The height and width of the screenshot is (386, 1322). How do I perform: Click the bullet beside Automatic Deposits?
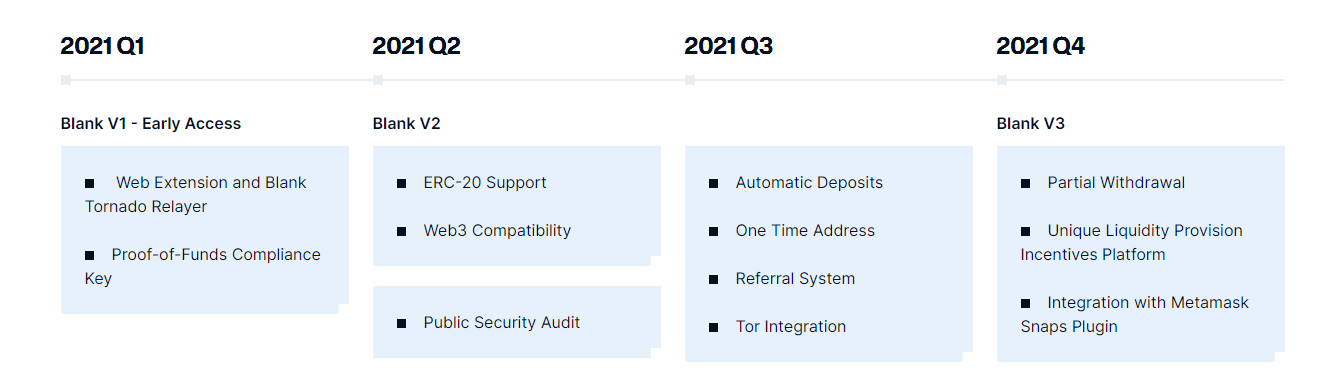tap(714, 183)
